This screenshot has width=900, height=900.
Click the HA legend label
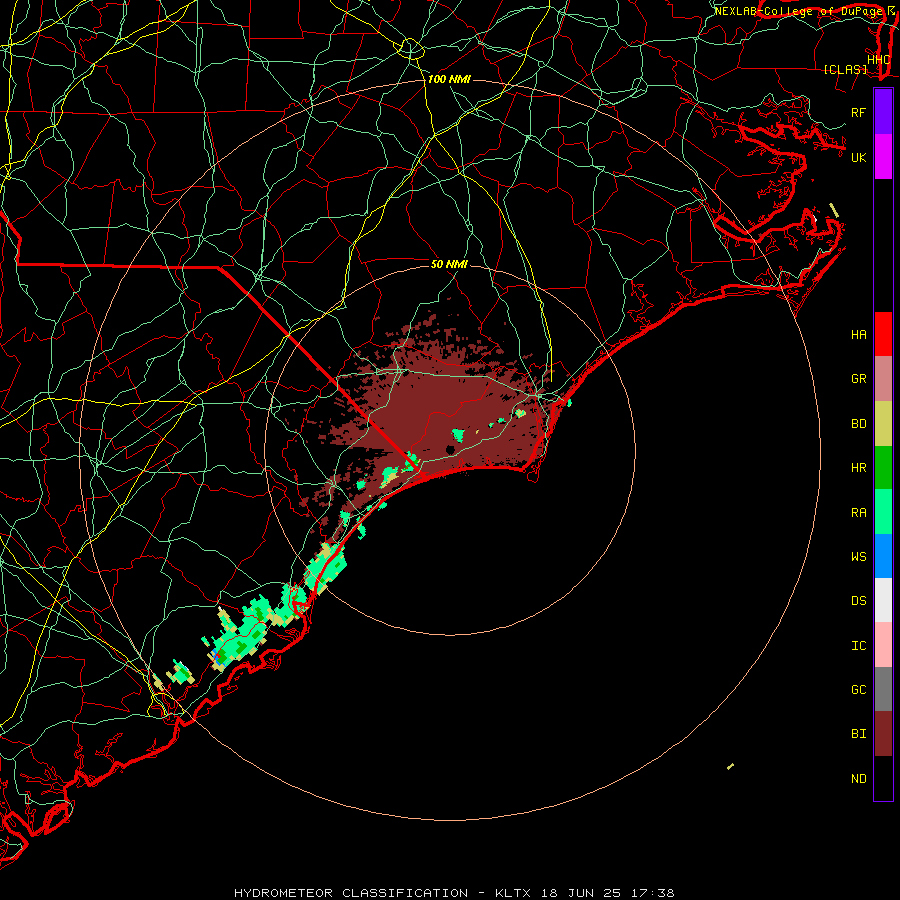pyautogui.click(x=858, y=335)
